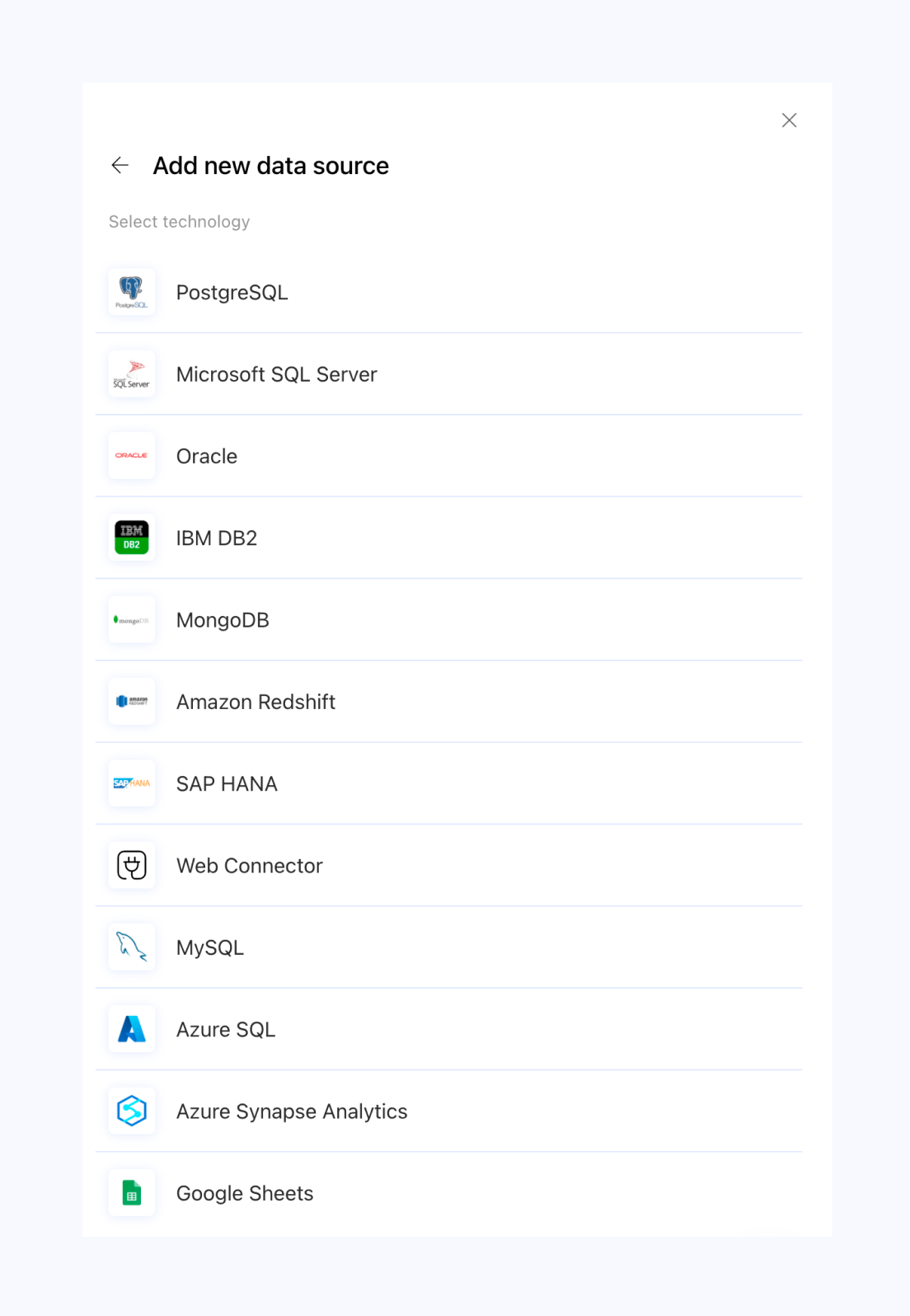
Task: Click the Azure Synapse hexagon icon
Action: coord(132,1112)
